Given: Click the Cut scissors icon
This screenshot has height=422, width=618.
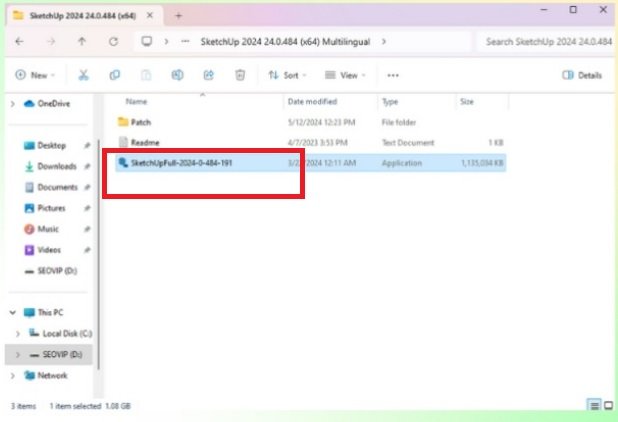Looking at the screenshot, I should 84,75.
